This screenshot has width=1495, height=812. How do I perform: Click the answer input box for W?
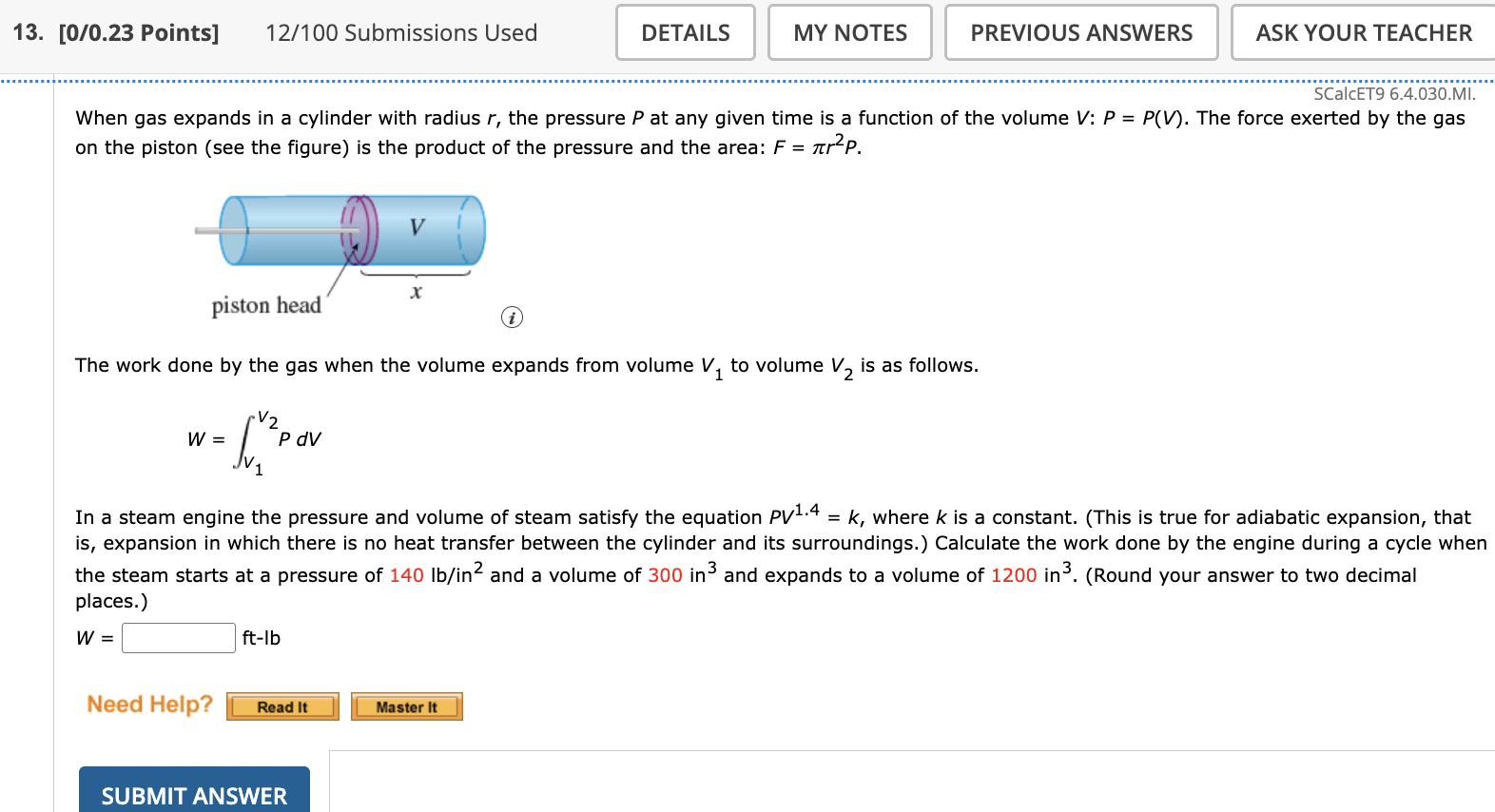pos(177,637)
